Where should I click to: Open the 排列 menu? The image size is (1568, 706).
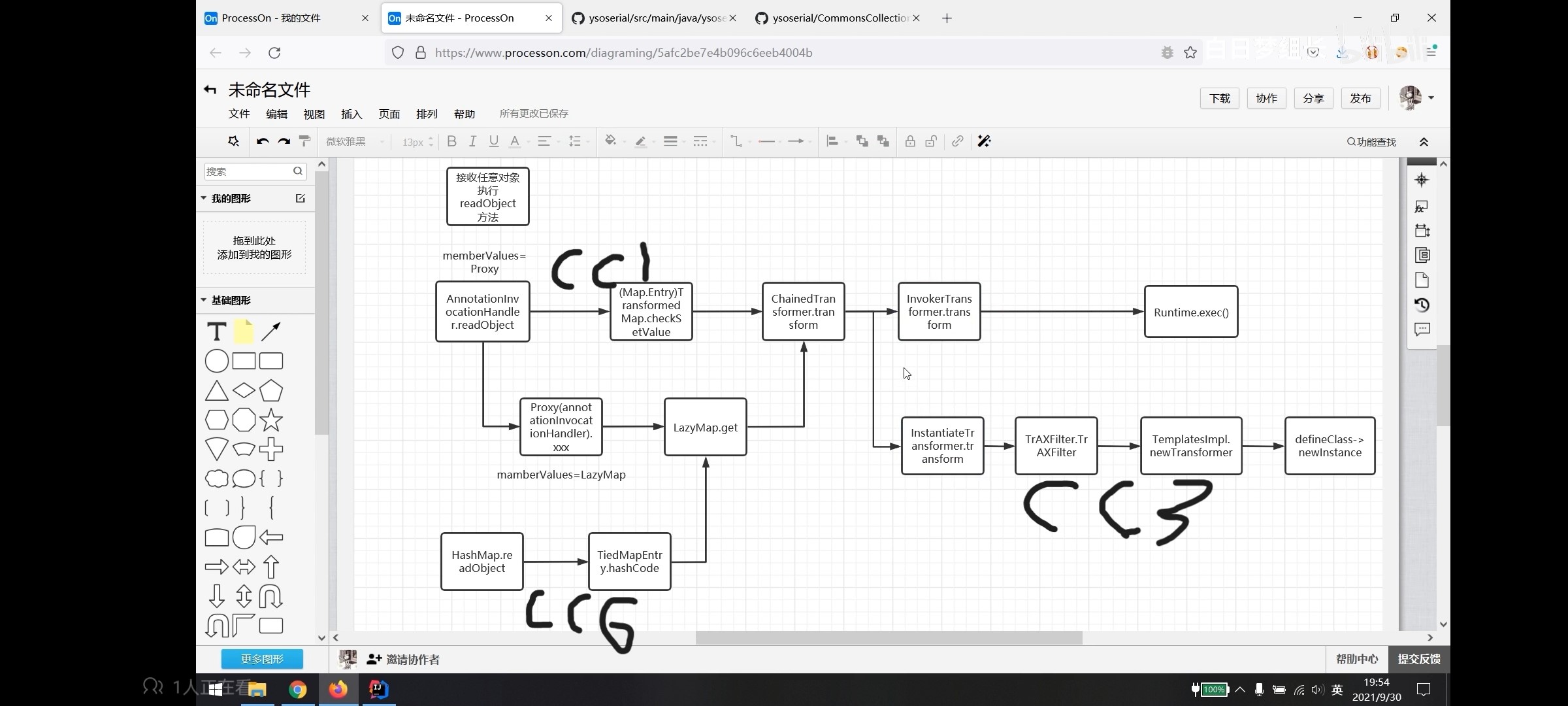click(426, 114)
